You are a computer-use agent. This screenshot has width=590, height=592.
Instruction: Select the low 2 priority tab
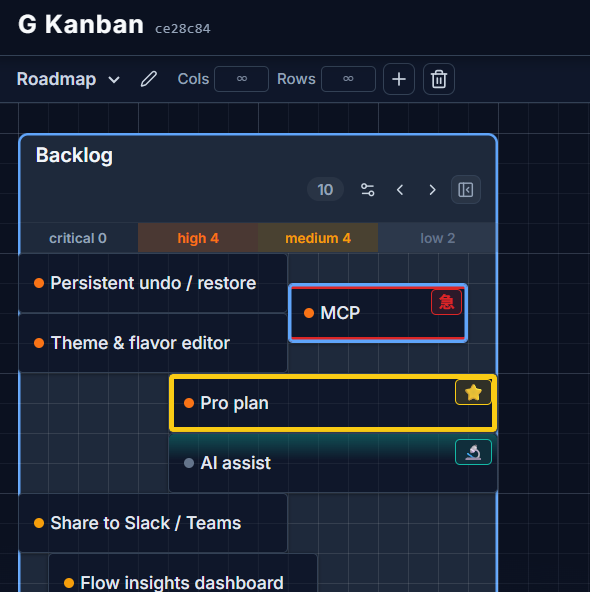coord(437,238)
